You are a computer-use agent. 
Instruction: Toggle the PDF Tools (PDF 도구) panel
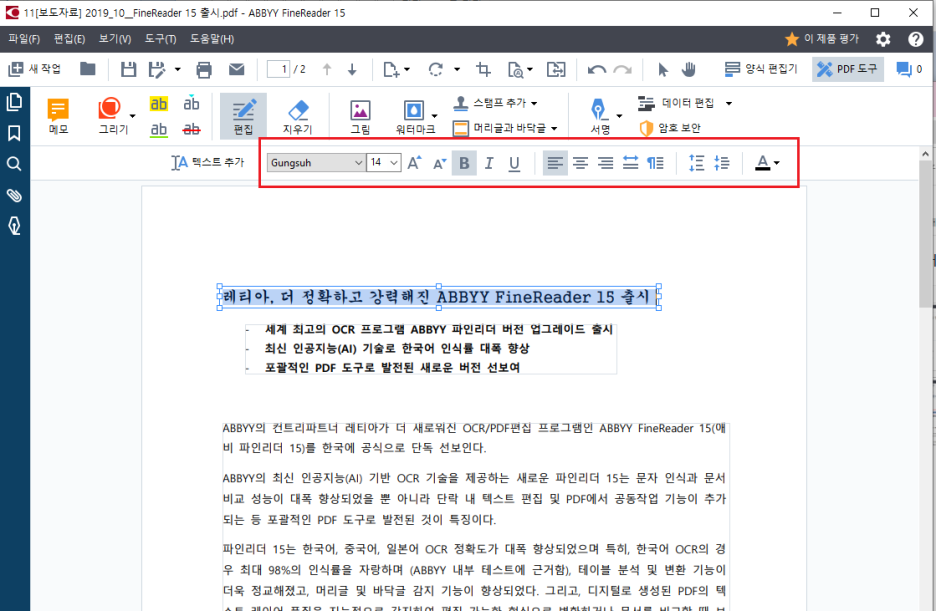pos(848,69)
